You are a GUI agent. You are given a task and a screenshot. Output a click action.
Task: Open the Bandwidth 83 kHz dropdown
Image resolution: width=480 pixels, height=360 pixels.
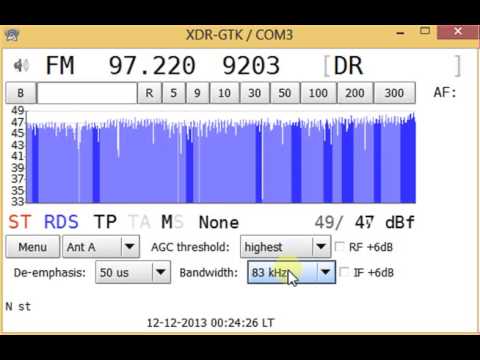click(x=291, y=272)
